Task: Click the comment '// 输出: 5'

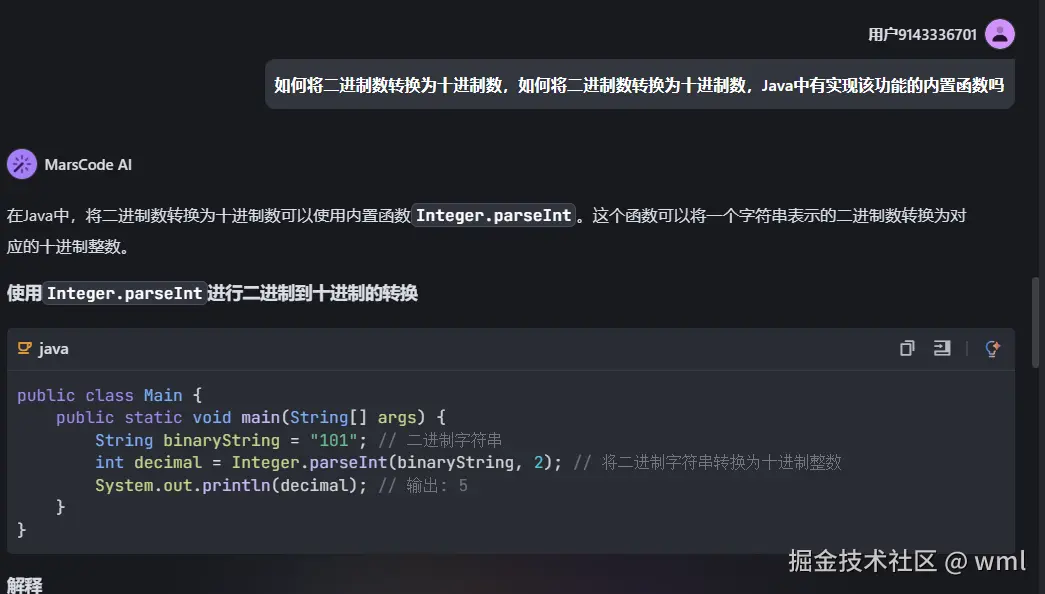Action: tap(423, 485)
